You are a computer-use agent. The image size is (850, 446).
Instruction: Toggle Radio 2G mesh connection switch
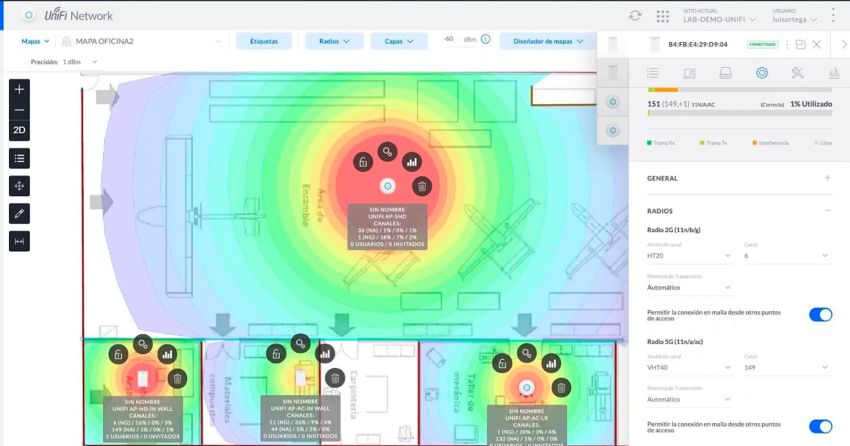coord(820,315)
